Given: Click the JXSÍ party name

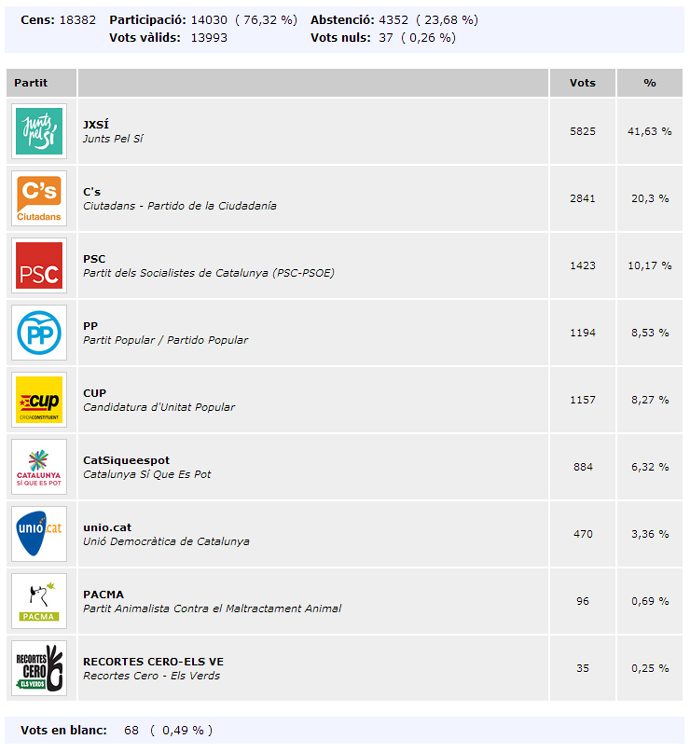Looking at the screenshot, I should pyautogui.click(x=96, y=125).
